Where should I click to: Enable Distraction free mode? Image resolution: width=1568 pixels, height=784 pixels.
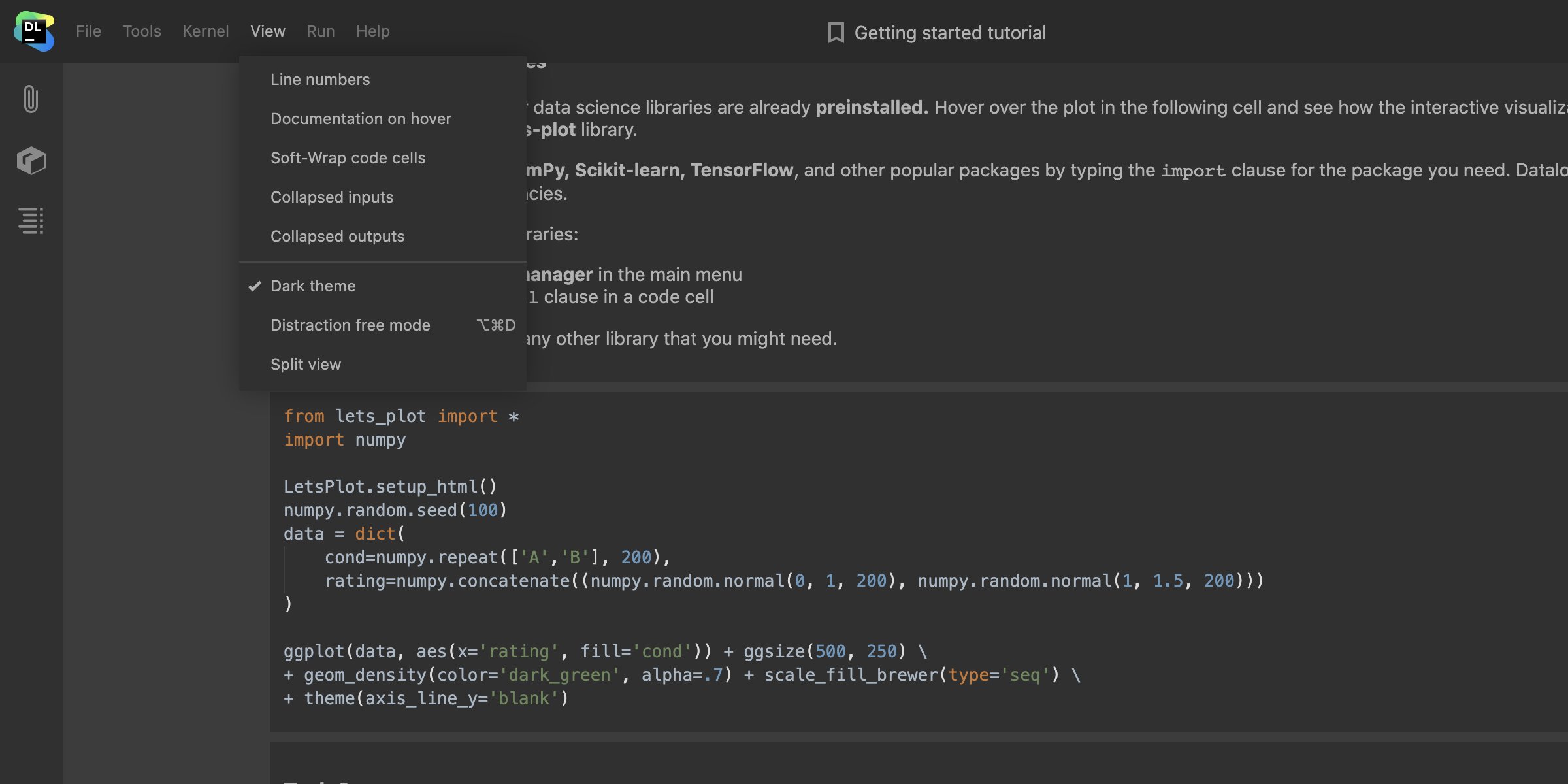click(x=350, y=325)
